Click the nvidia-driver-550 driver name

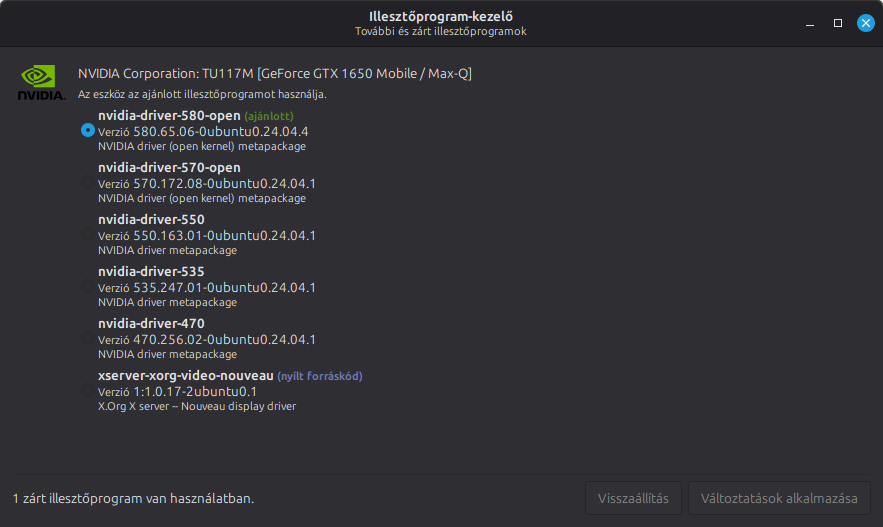point(151,219)
